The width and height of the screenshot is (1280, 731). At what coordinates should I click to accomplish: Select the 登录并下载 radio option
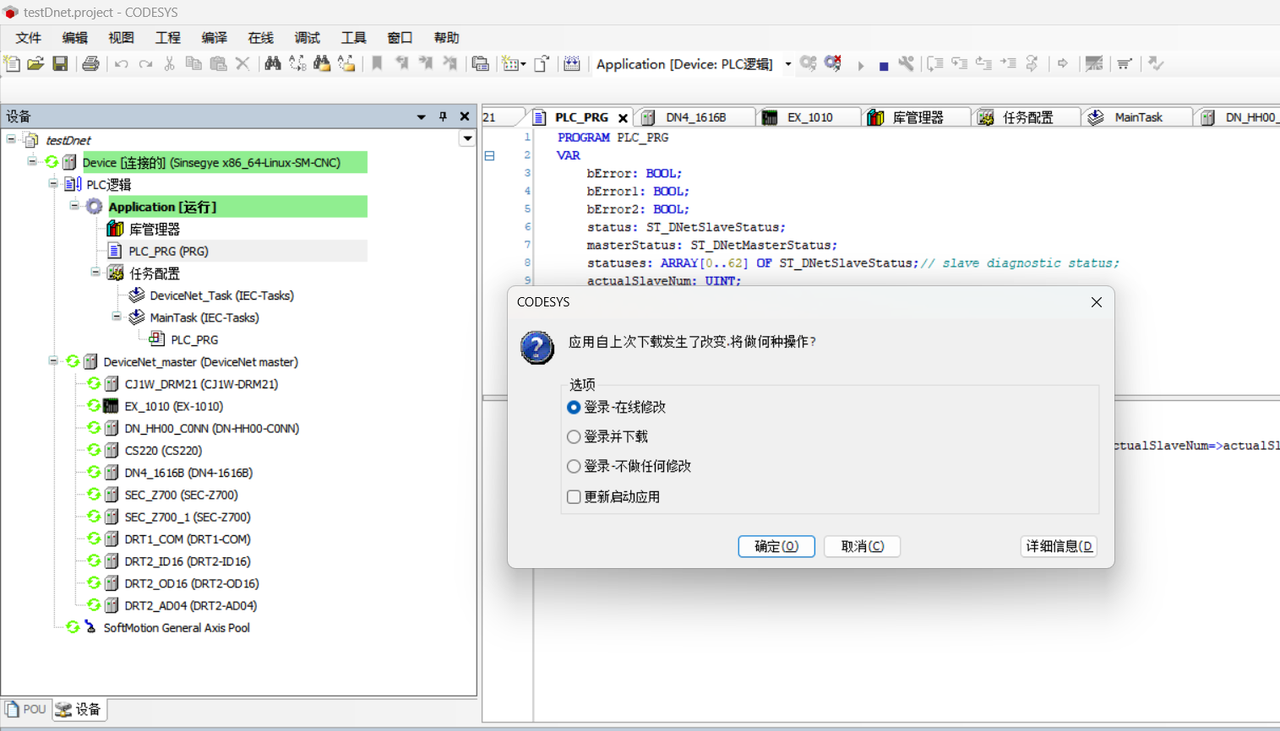click(x=574, y=437)
